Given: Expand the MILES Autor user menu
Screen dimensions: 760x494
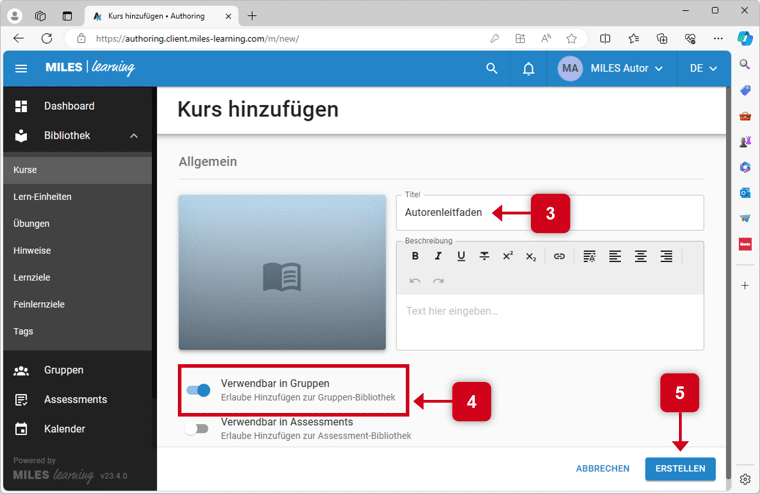Looking at the screenshot, I should 610,69.
